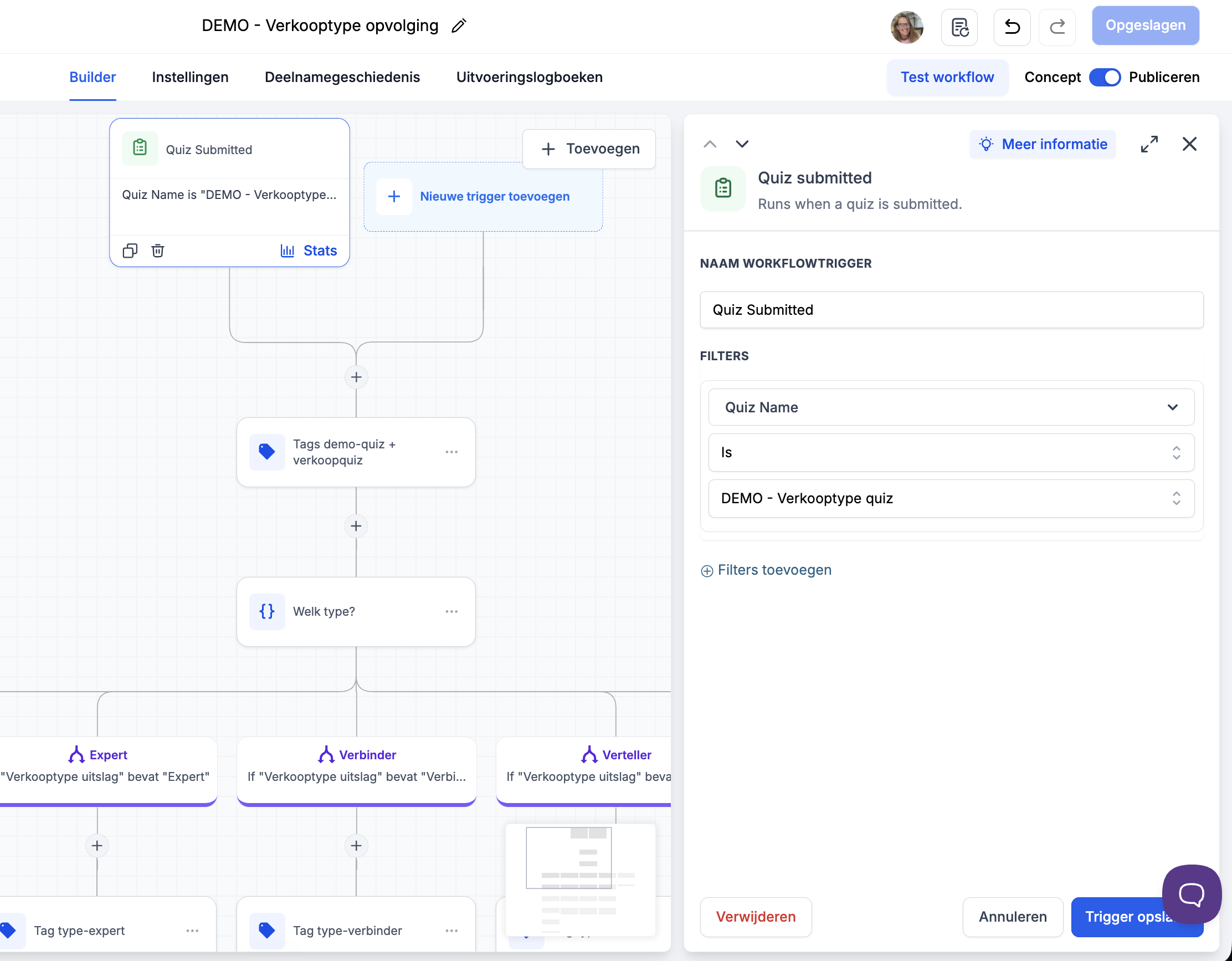Open the Uitvoeringslogboeken tab
This screenshot has height=961, width=1232.
[529, 77]
